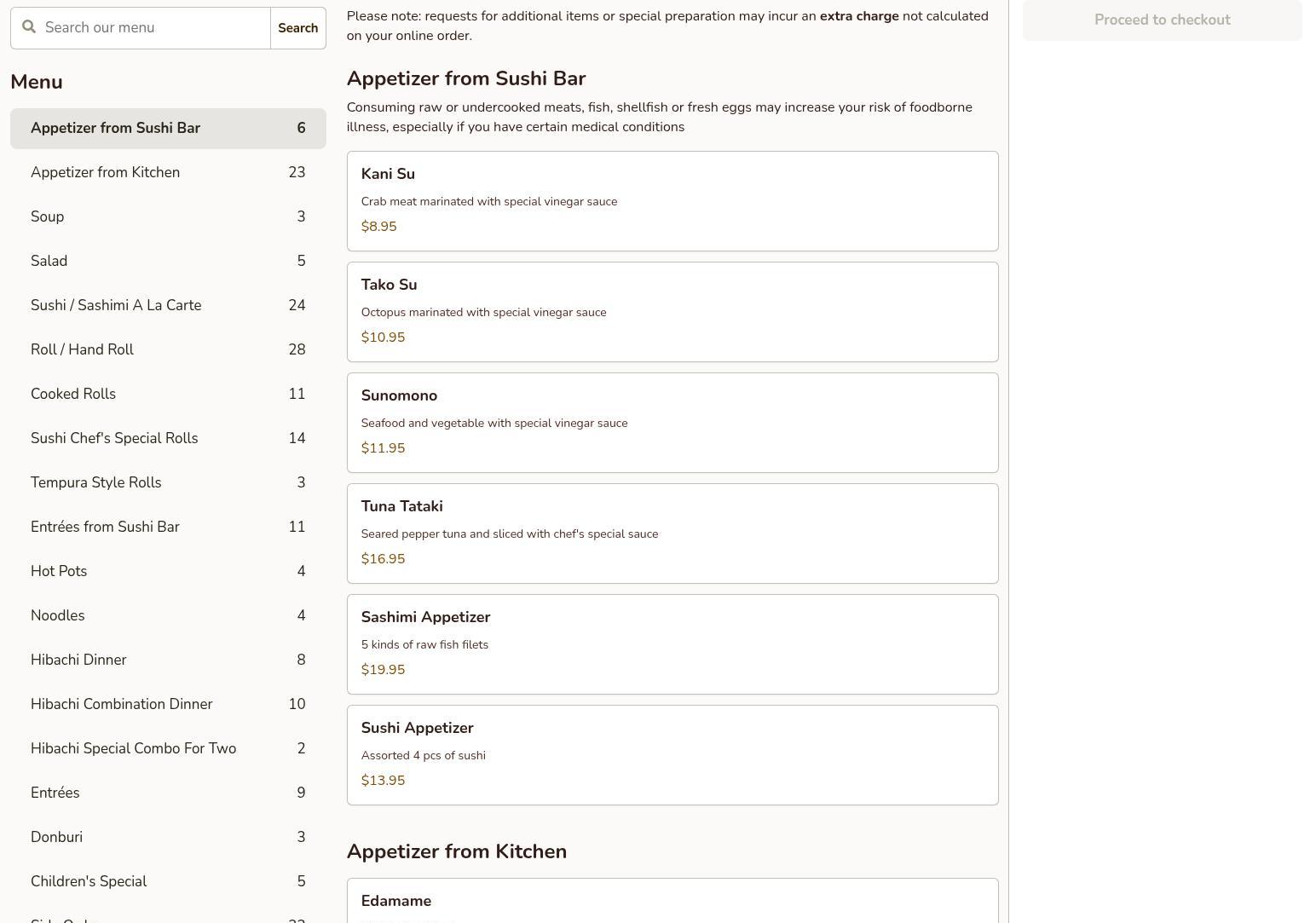Viewport: 1316px width, 923px height.
Task: Open the Edamame item card
Action: pos(672,902)
